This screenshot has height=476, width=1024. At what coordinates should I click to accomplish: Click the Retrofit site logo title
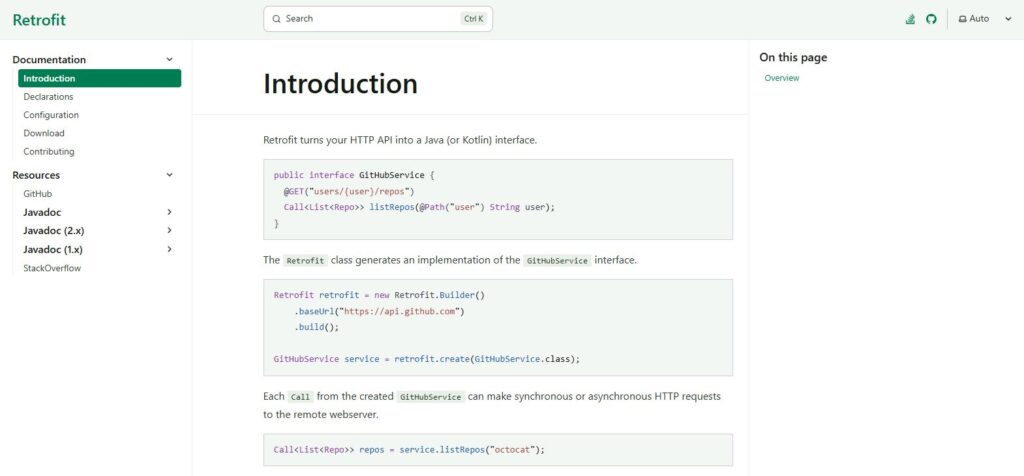click(x=39, y=20)
